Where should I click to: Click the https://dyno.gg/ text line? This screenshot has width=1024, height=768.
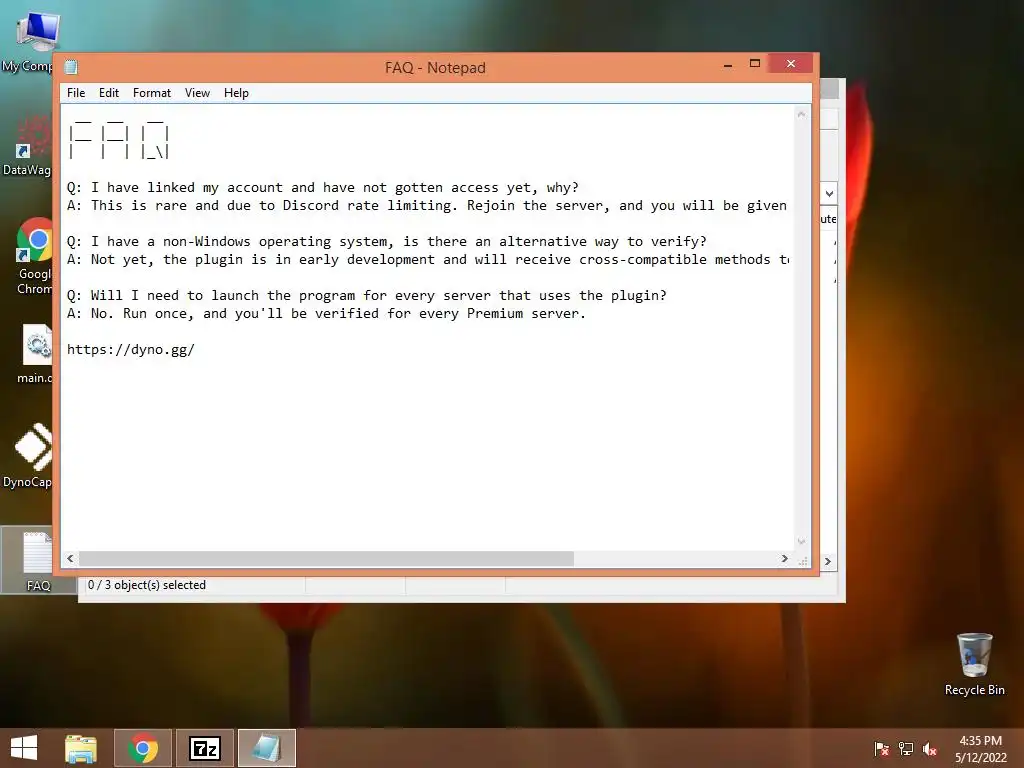click(x=131, y=349)
